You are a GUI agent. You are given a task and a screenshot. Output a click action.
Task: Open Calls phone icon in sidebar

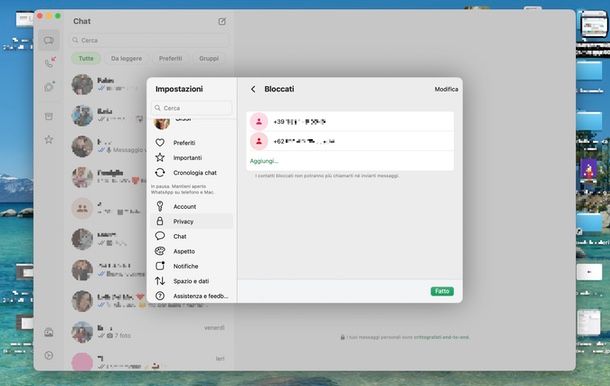49,62
